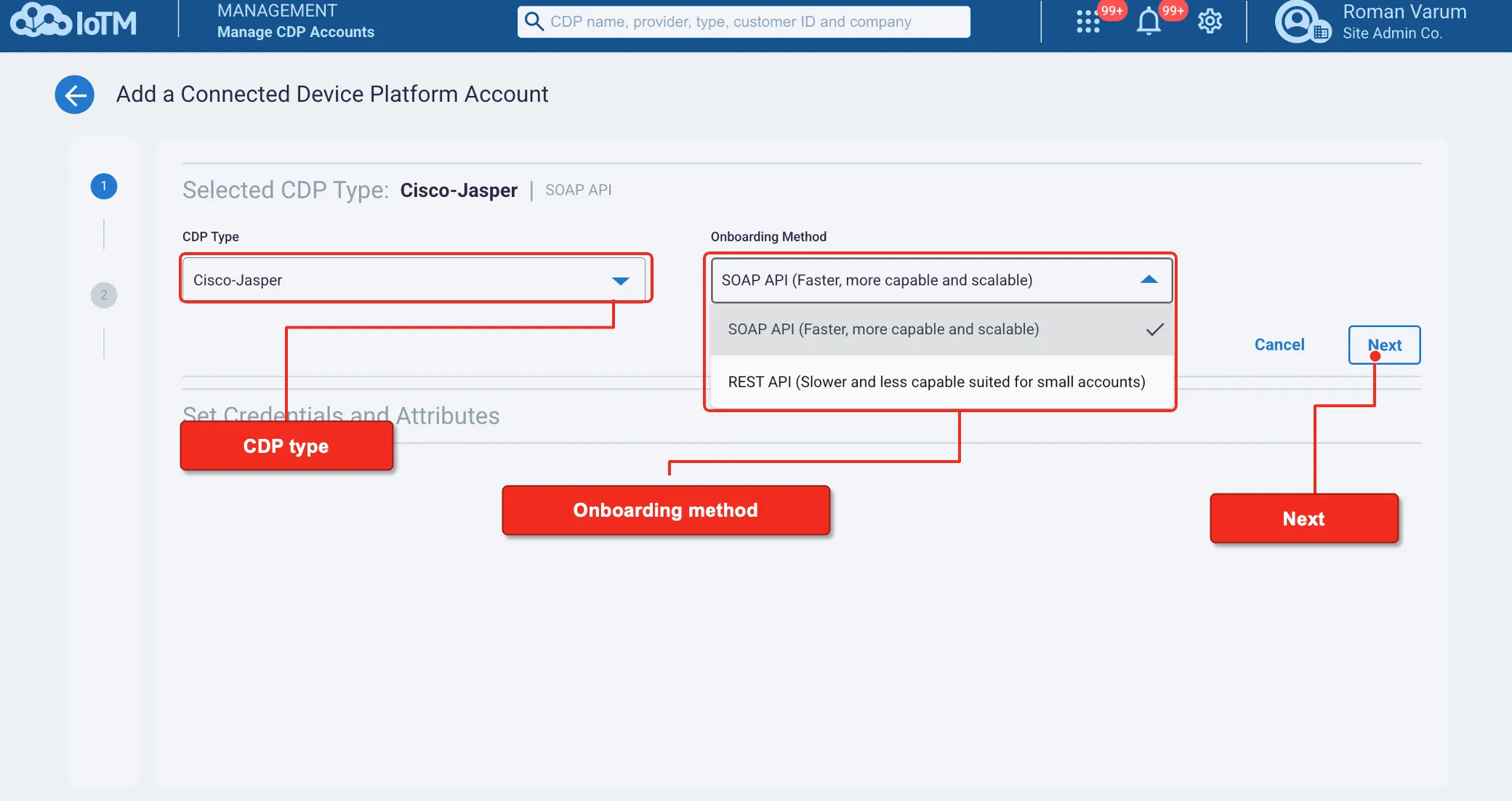
Task: Click the IoTM cloud logo
Action: [x=73, y=21]
